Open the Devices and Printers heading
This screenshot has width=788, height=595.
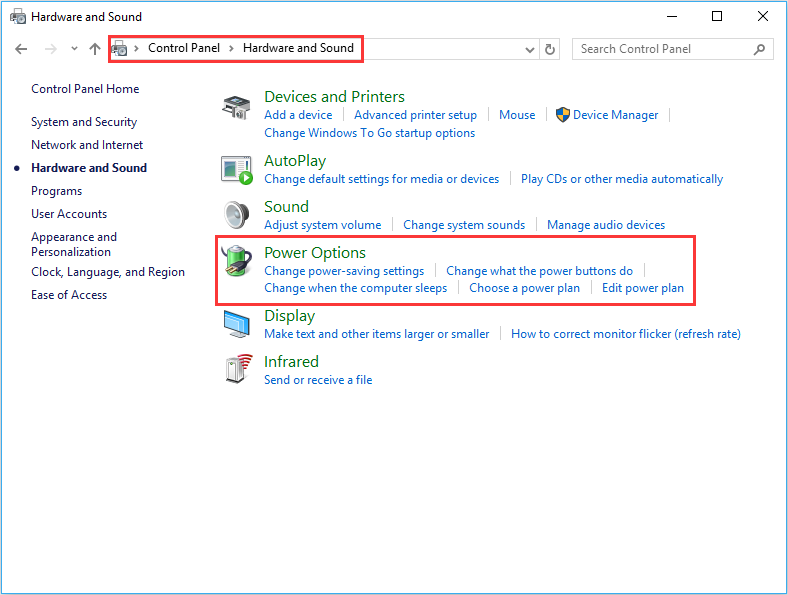point(334,96)
